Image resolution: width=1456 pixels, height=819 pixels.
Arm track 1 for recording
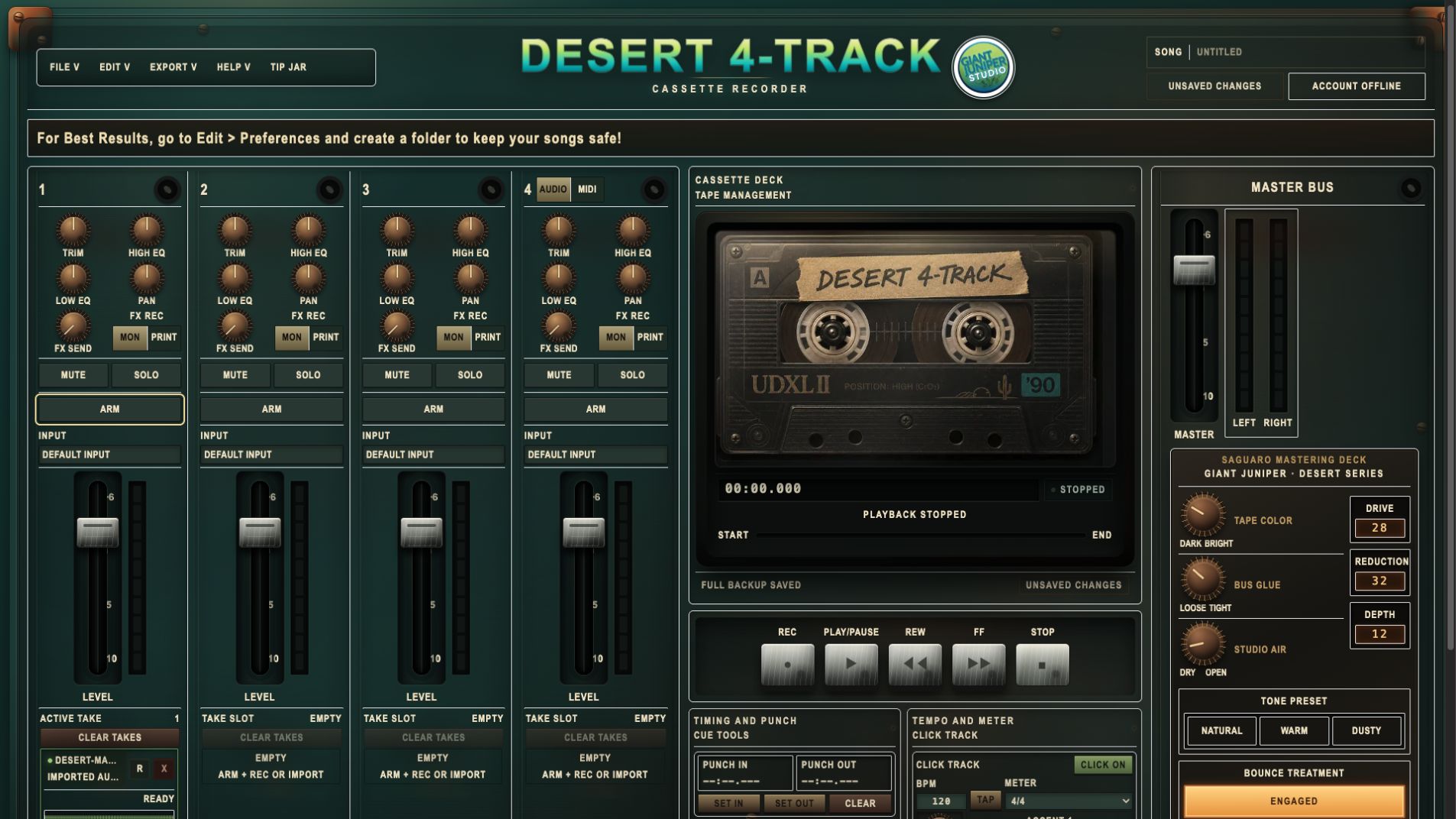(x=109, y=409)
